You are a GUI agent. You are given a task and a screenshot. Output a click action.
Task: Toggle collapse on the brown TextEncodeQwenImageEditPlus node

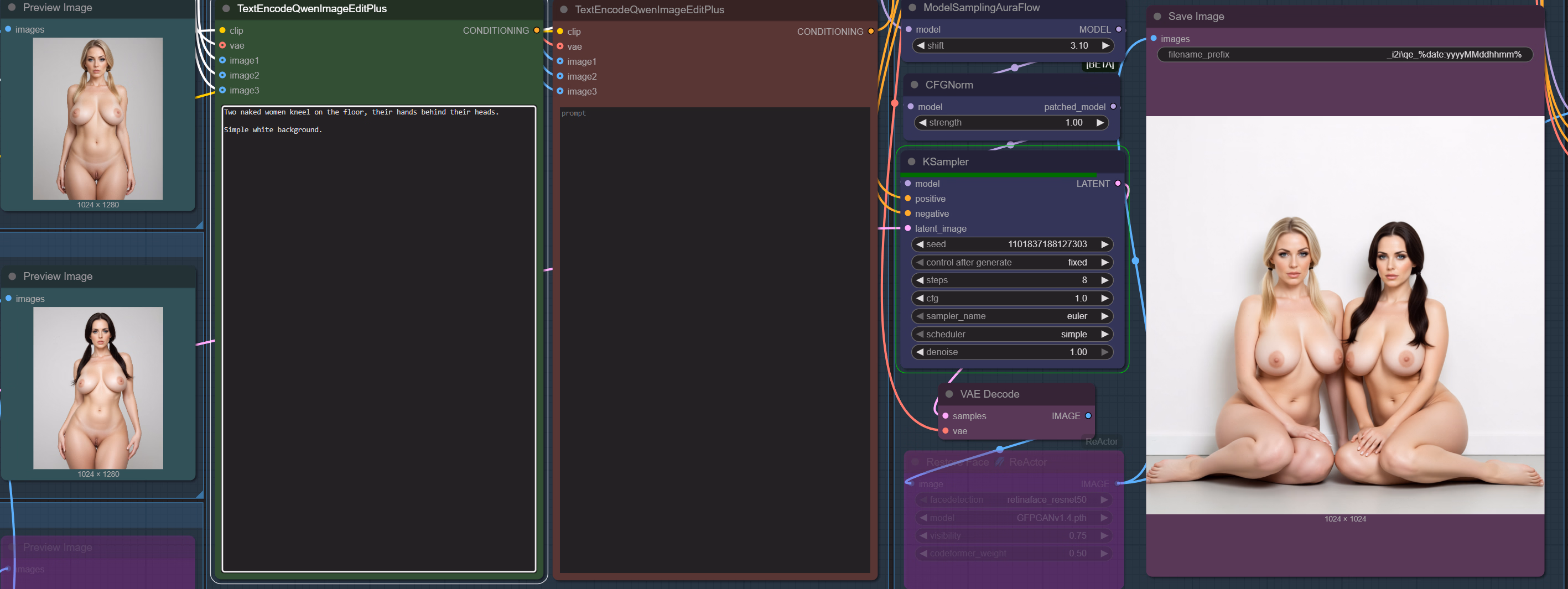[x=564, y=10]
